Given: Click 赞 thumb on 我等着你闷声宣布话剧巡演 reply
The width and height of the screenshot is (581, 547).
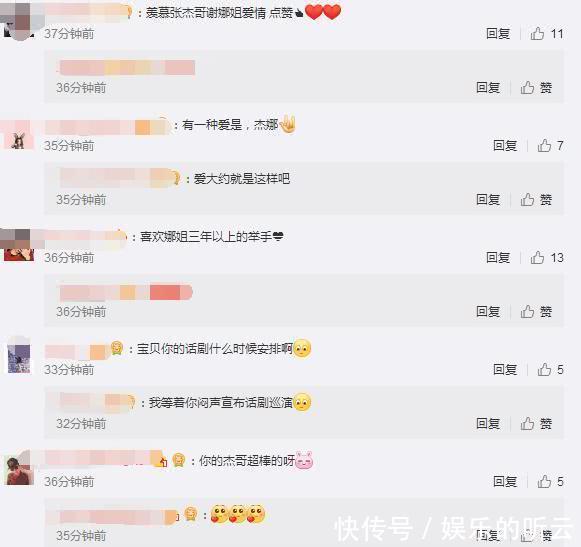Looking at the screenshot, I should click(x=536, y=424).
